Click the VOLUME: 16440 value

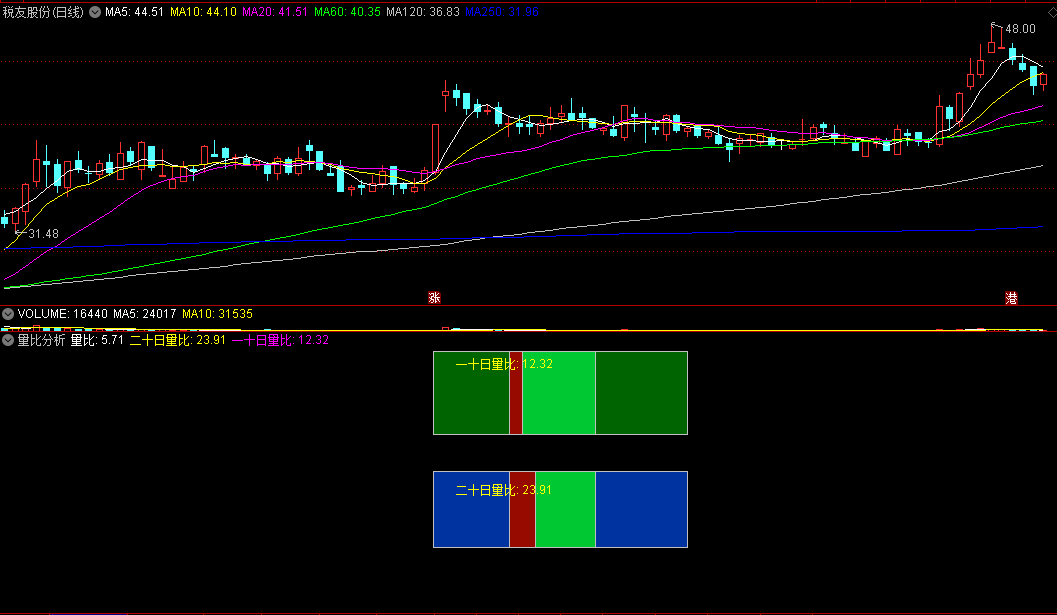click(x=63, y=314)
